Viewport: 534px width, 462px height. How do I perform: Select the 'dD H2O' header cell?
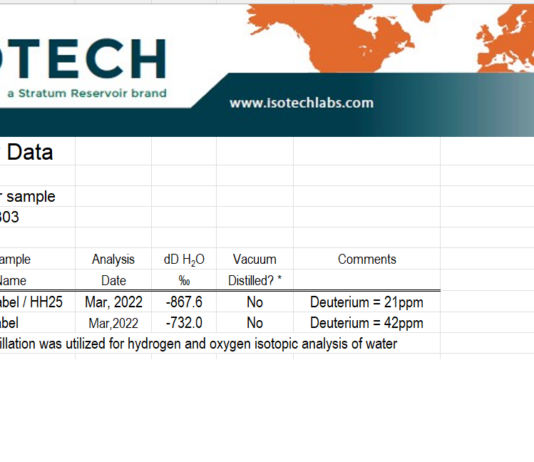184,259
